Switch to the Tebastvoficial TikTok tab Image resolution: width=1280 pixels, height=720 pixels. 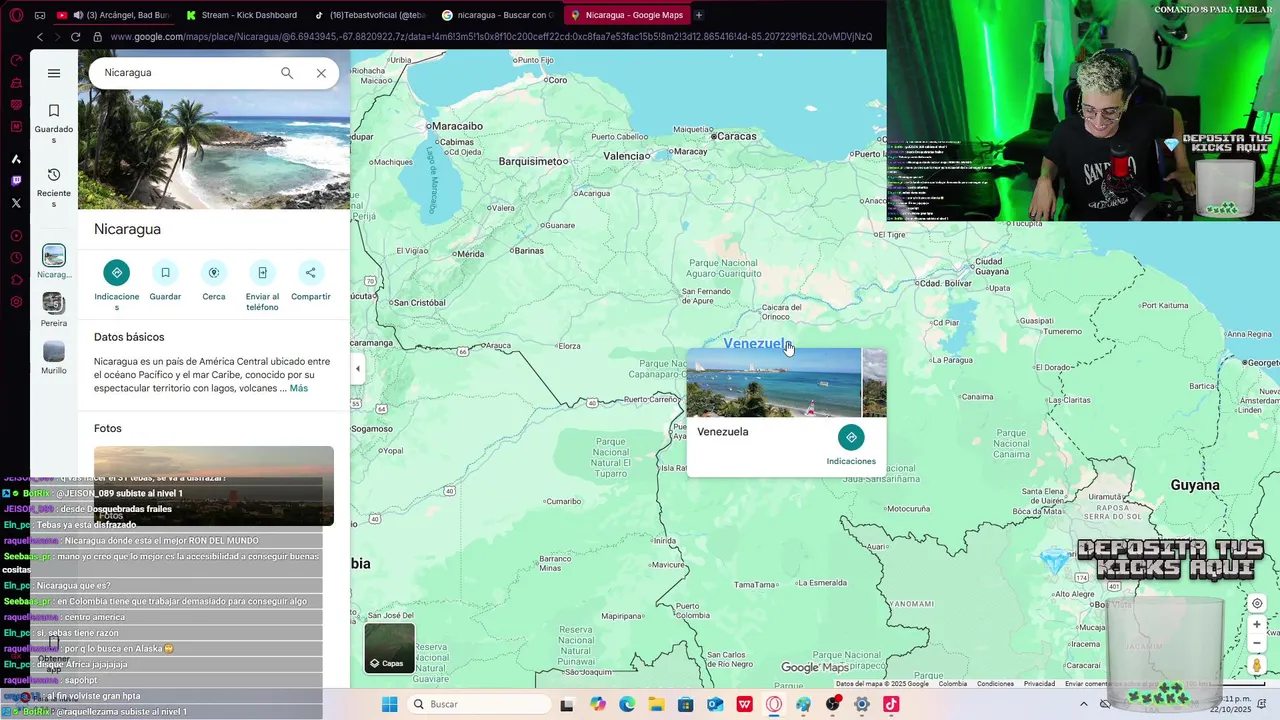pos(369,15)
